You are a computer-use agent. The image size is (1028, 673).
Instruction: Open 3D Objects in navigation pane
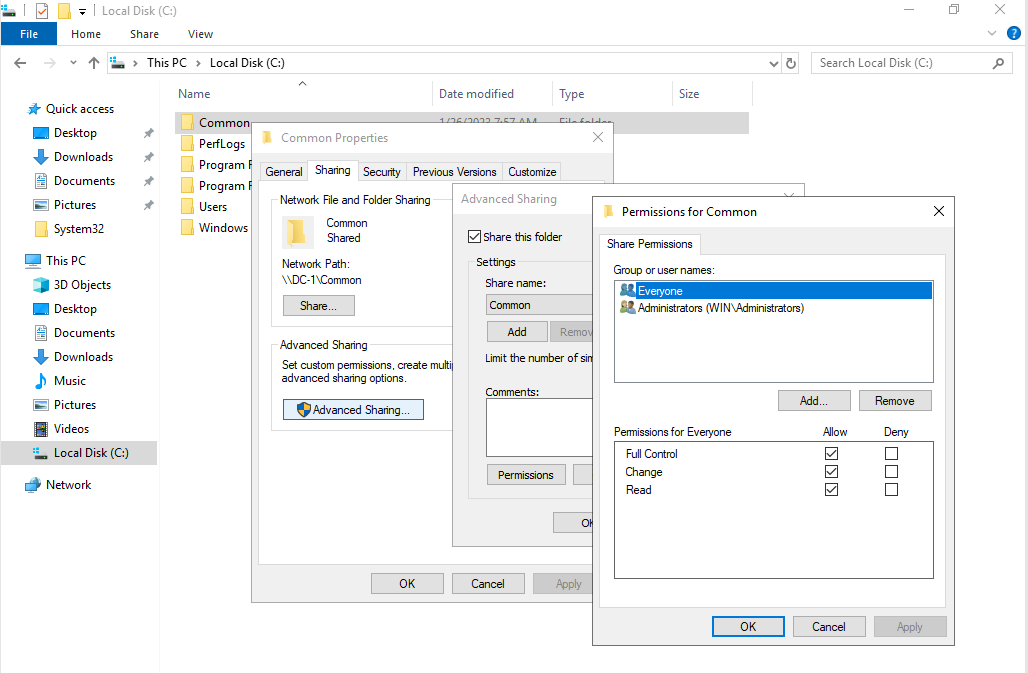[82, 285]
